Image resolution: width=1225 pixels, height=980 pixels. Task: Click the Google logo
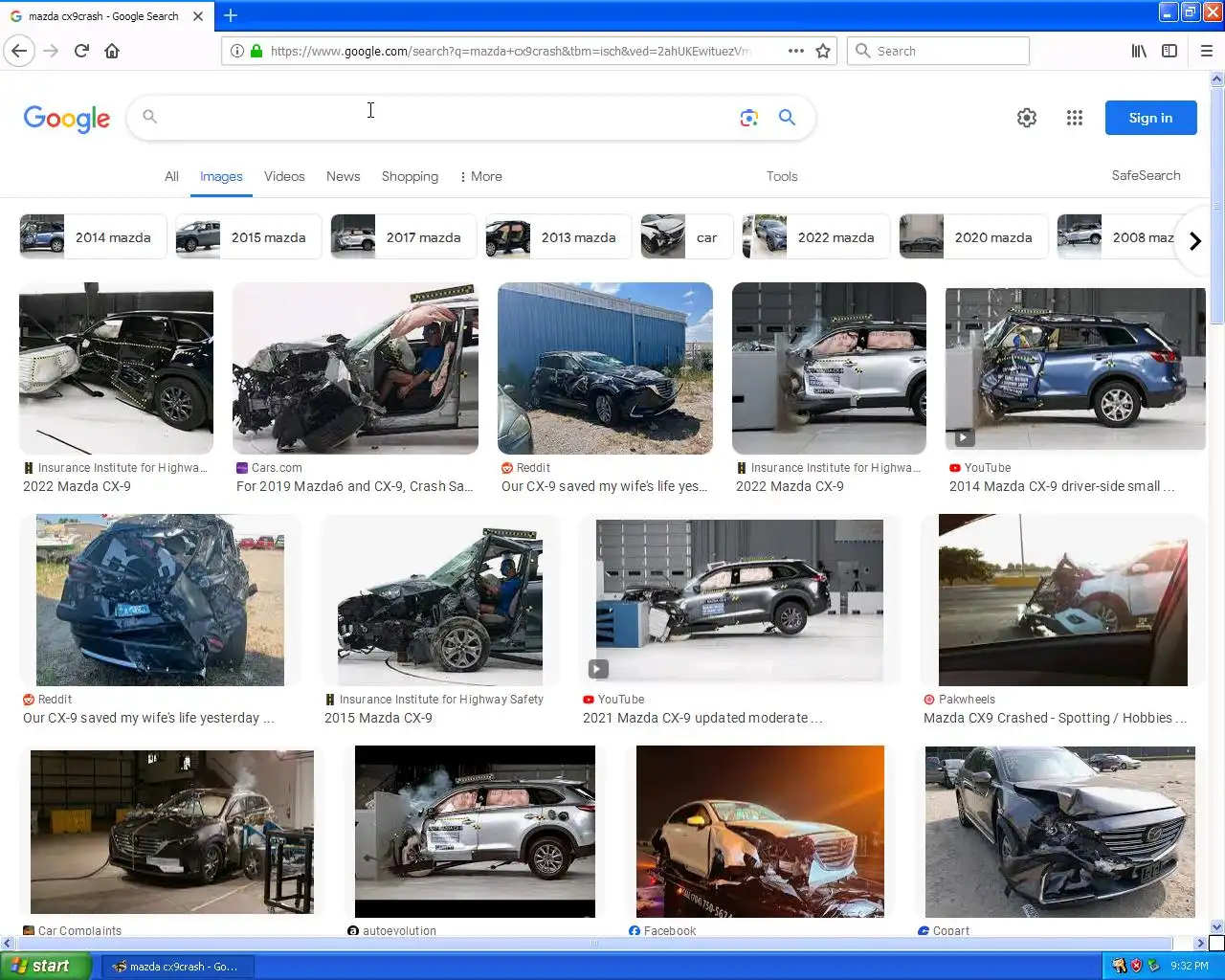click(67, 119)
